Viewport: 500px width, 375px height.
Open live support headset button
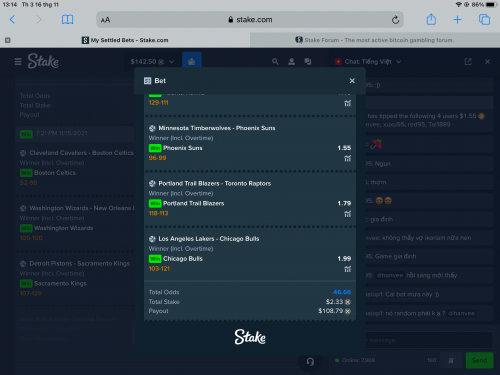coord(310,362)
